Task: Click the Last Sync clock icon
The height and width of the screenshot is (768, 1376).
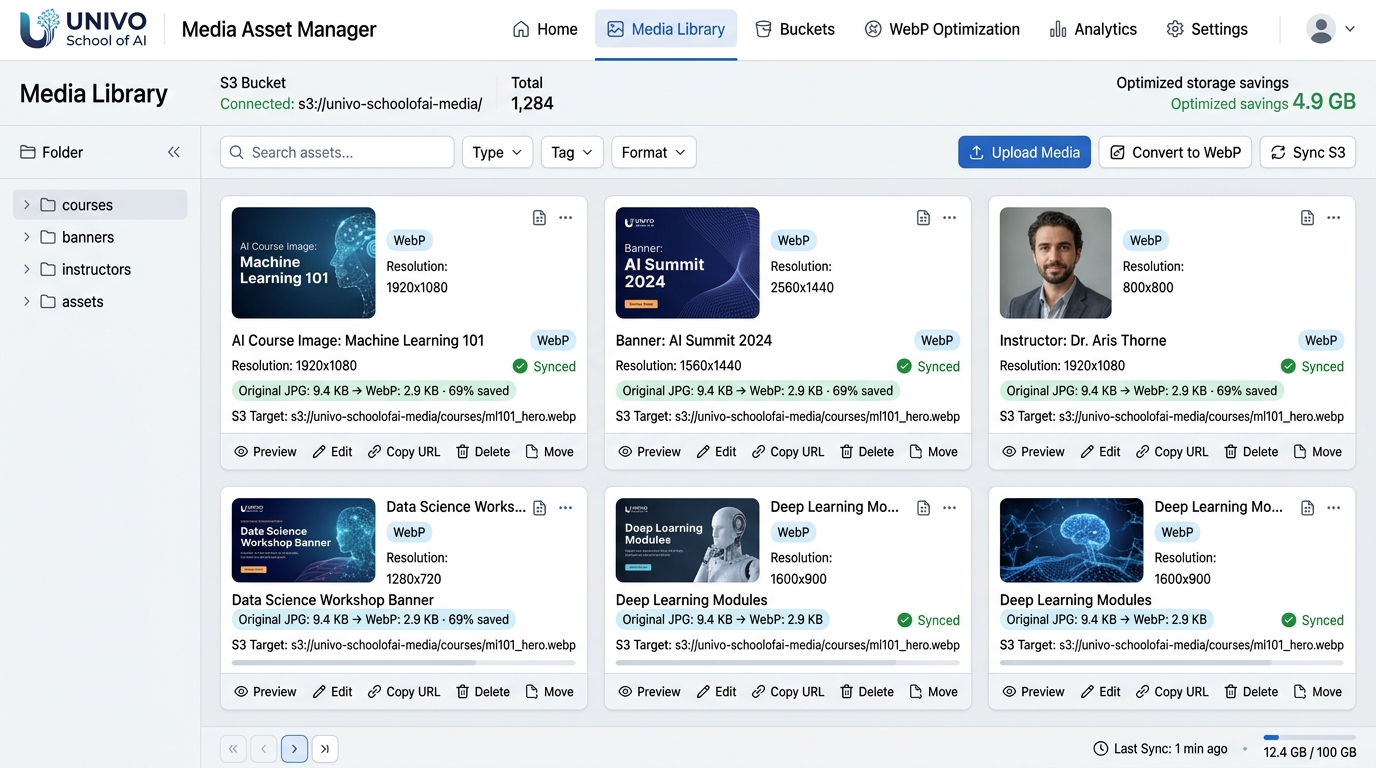Action: 1101,749
